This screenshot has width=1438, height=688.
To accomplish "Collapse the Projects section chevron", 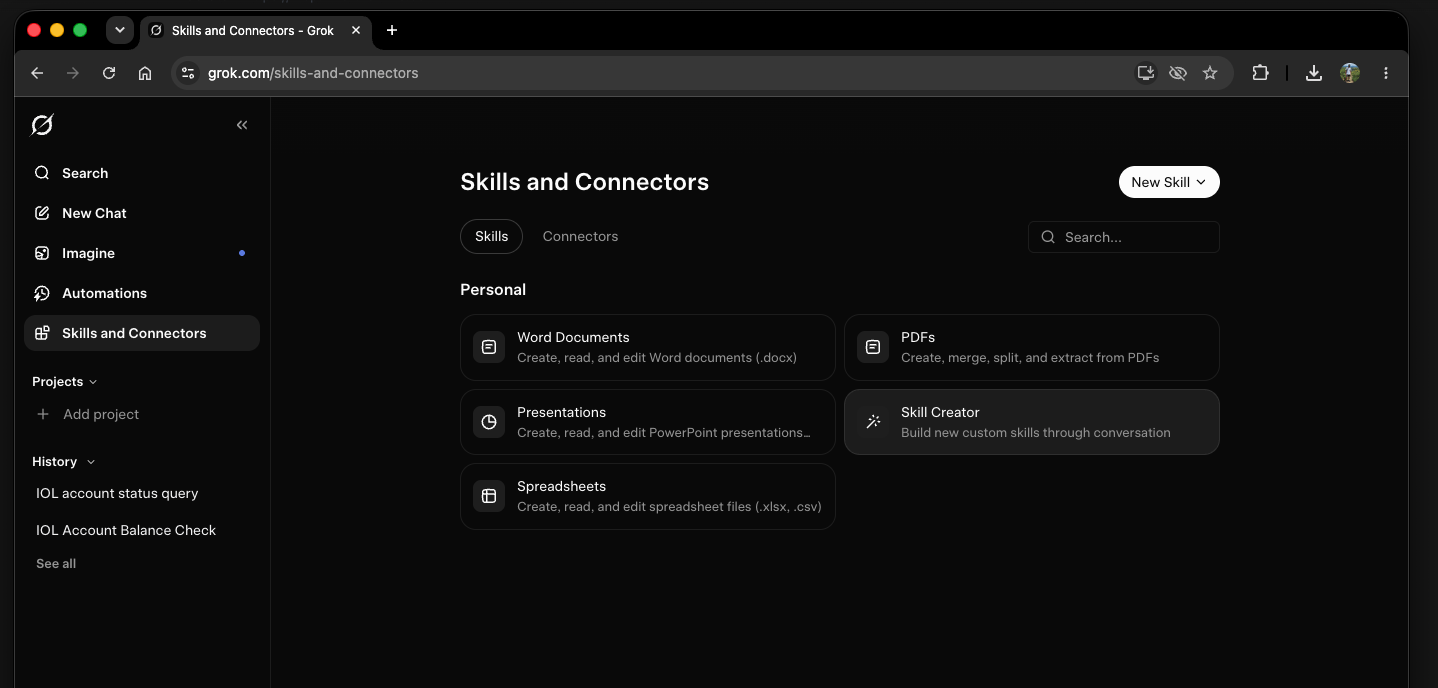I will click(x=94, y=382).
